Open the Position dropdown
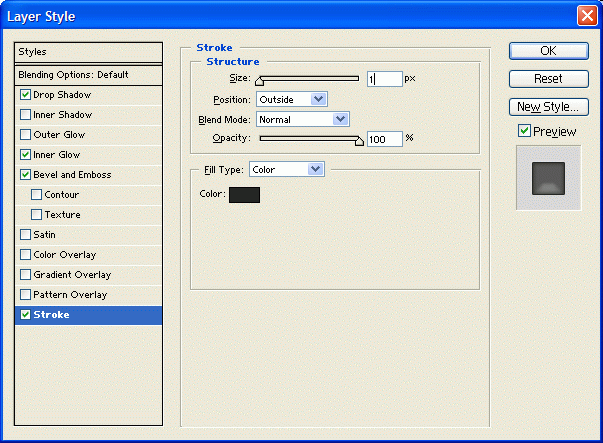 (291, 99)
